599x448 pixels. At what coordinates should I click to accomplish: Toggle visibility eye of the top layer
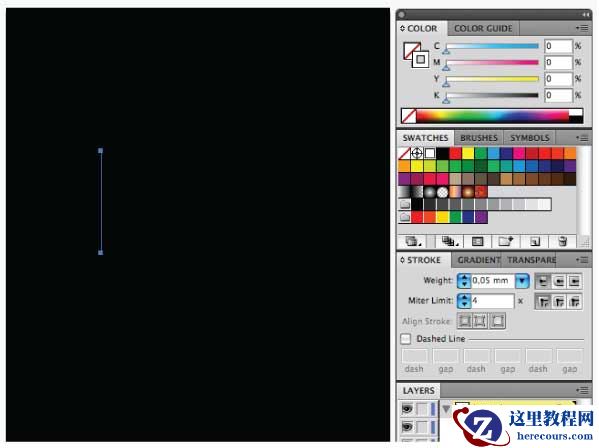(x=407, y=409)
